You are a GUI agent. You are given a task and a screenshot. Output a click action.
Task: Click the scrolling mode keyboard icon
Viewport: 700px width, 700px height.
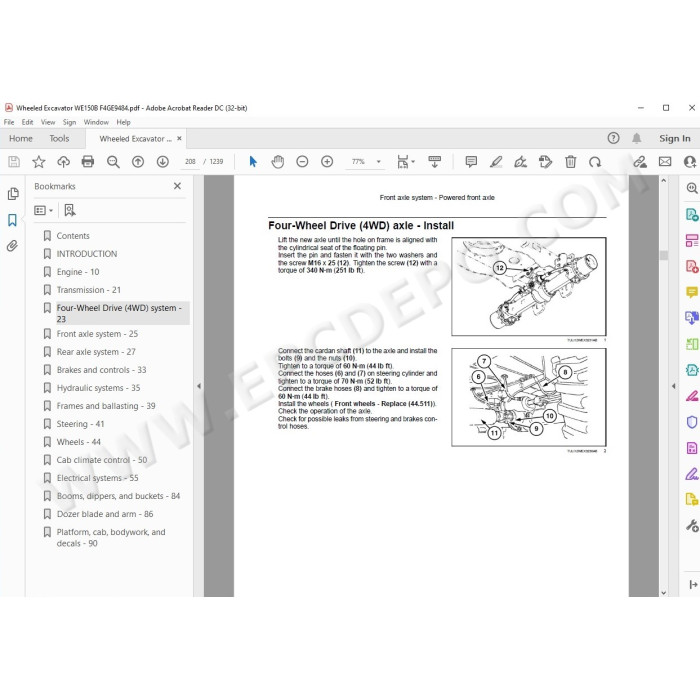434,162
